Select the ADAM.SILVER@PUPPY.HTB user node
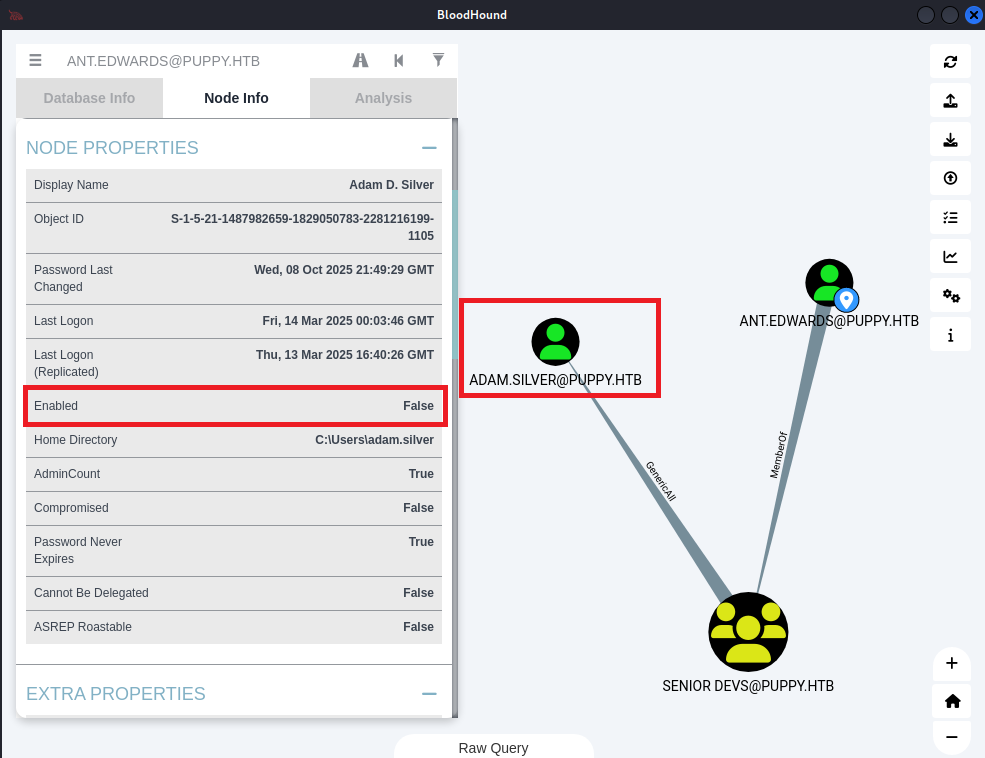This screenshot has width=985, height=758. point(555,342)
